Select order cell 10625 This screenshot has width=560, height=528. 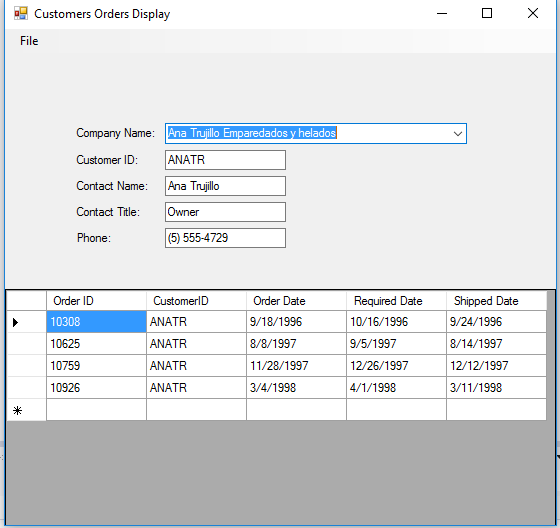96,344
